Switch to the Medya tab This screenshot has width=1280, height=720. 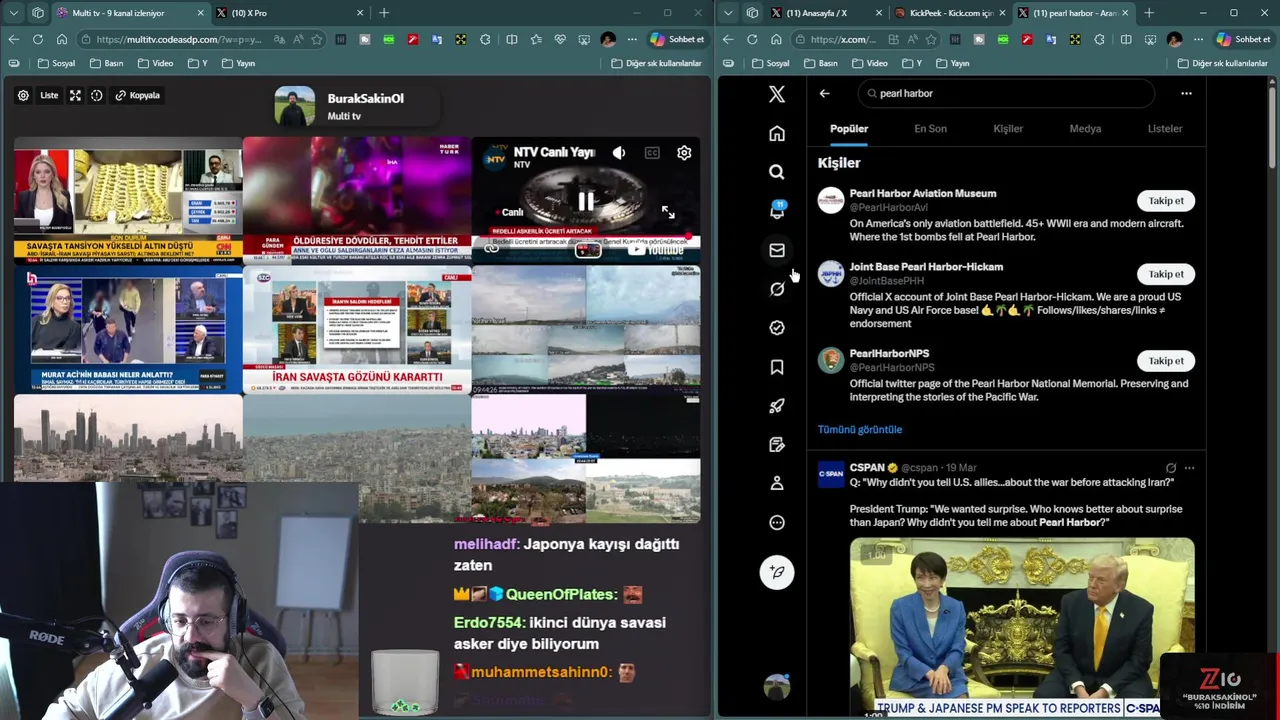tap(1085, 129)
